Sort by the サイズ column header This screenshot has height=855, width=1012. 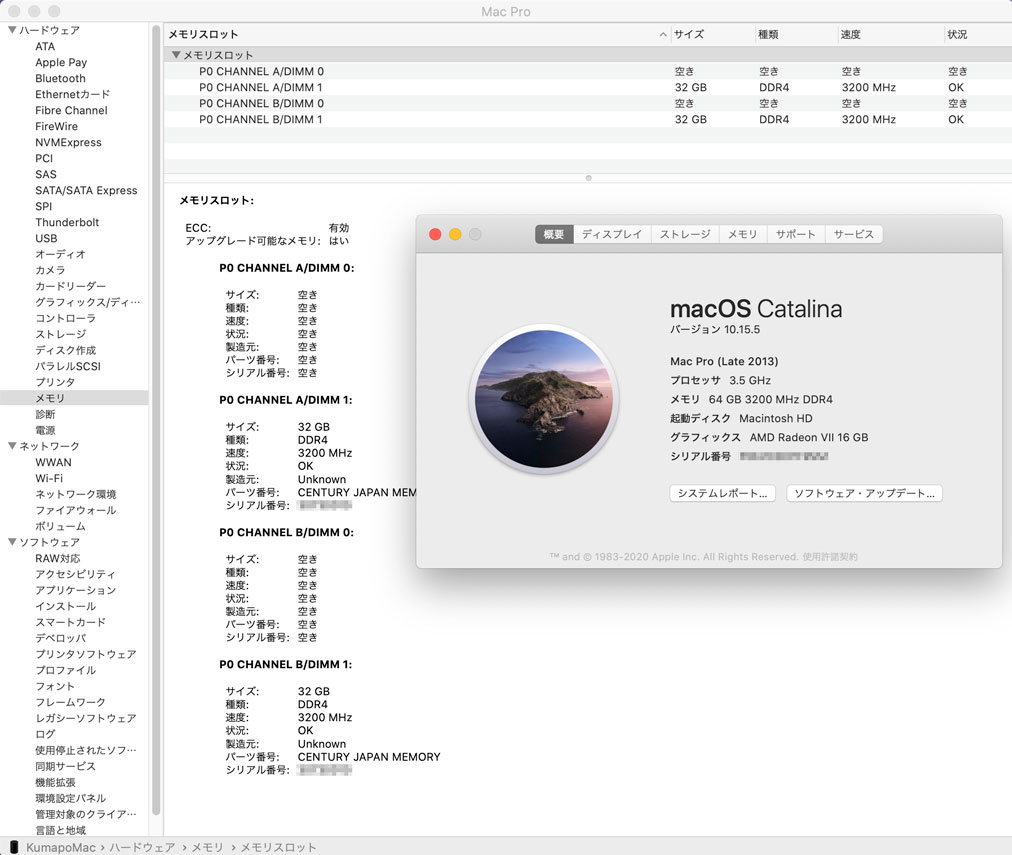tap(710, 34)
